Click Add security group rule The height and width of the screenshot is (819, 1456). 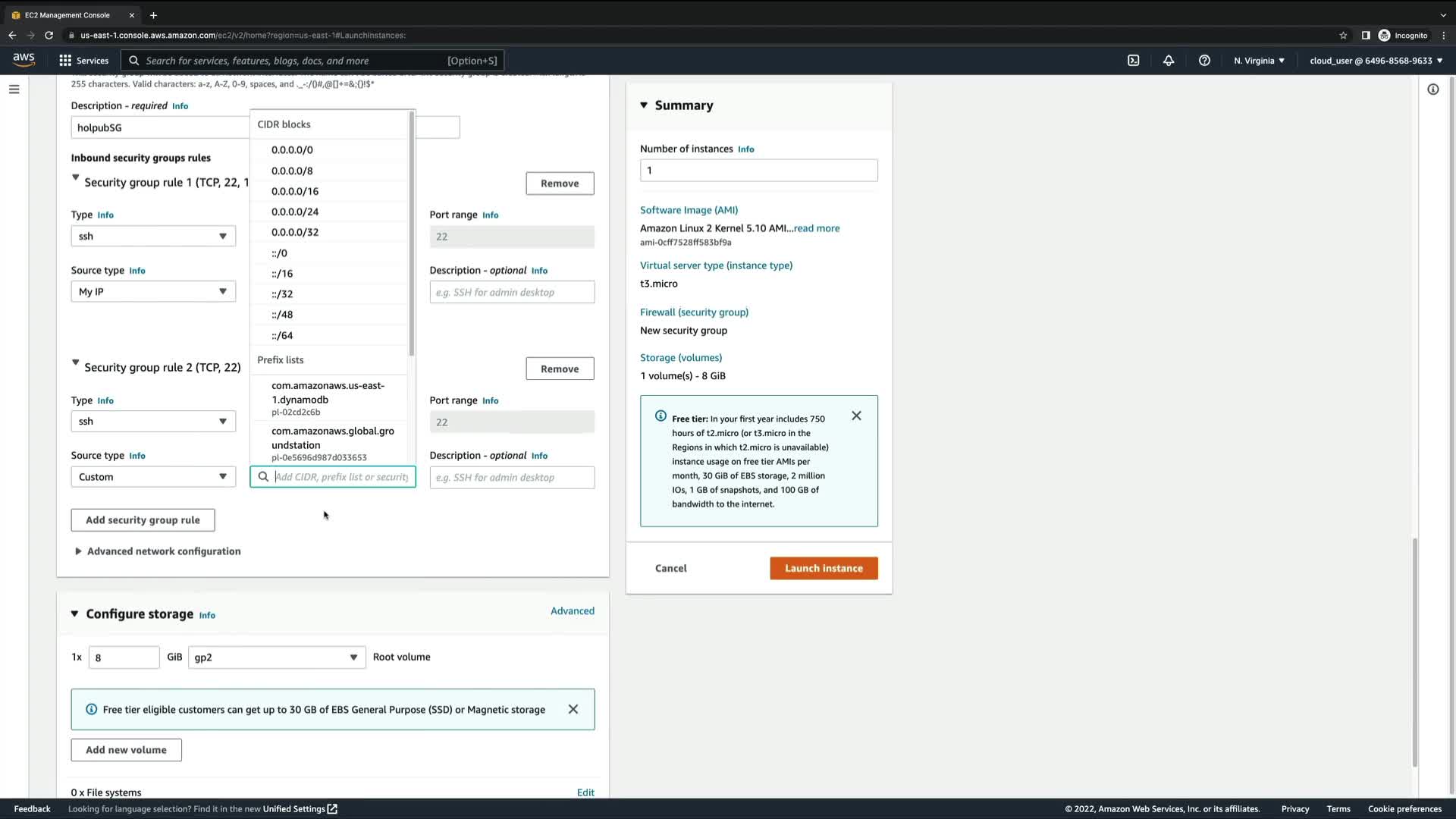coord(143,520)
